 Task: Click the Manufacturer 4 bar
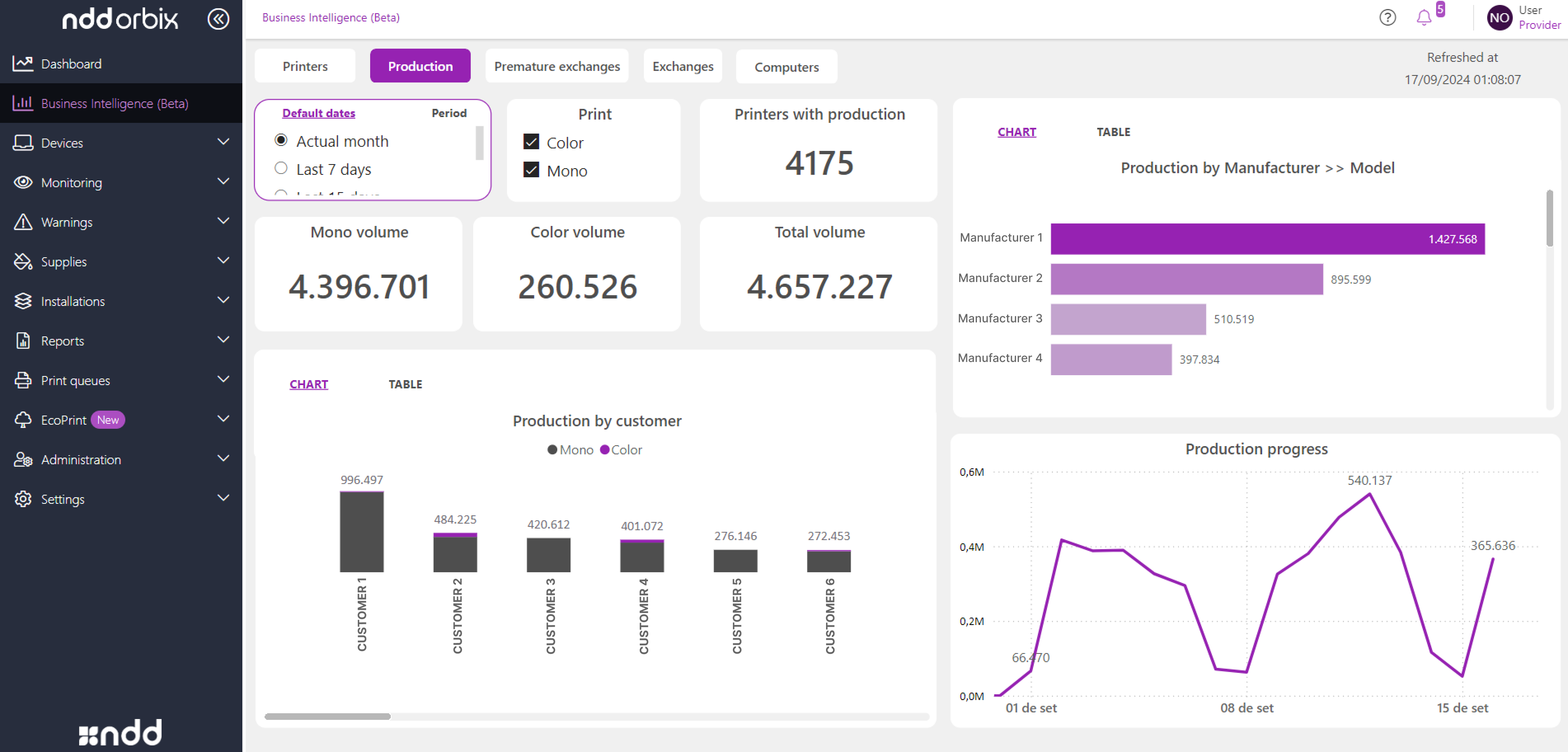click(1111, 359)
